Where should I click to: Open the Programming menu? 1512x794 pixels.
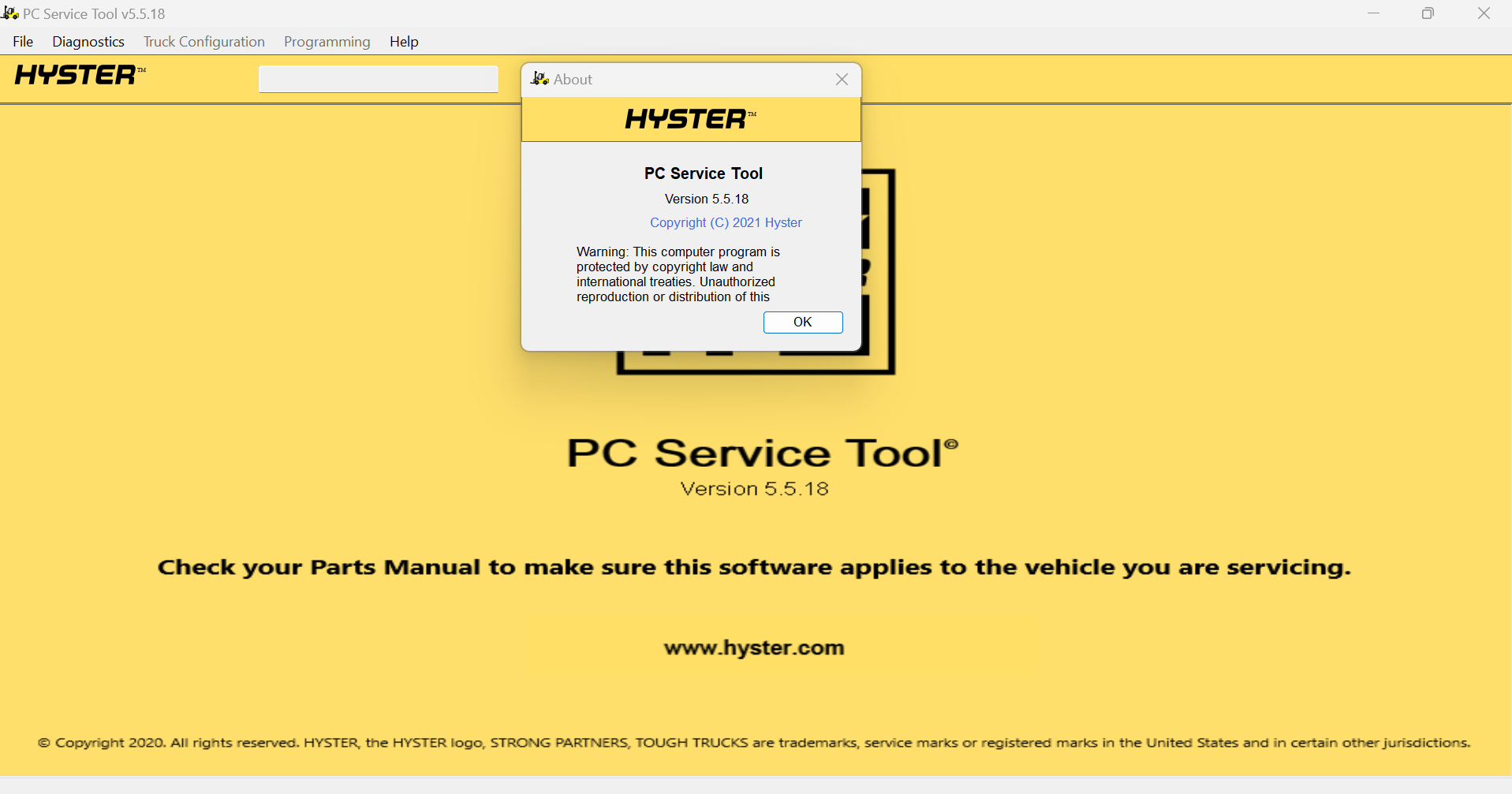[x=327, y=42]
